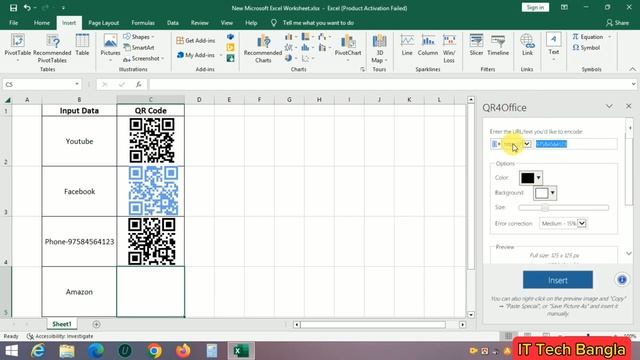Open the Help tab
This screenshot has width=640, height=360.
click(251, 23)
